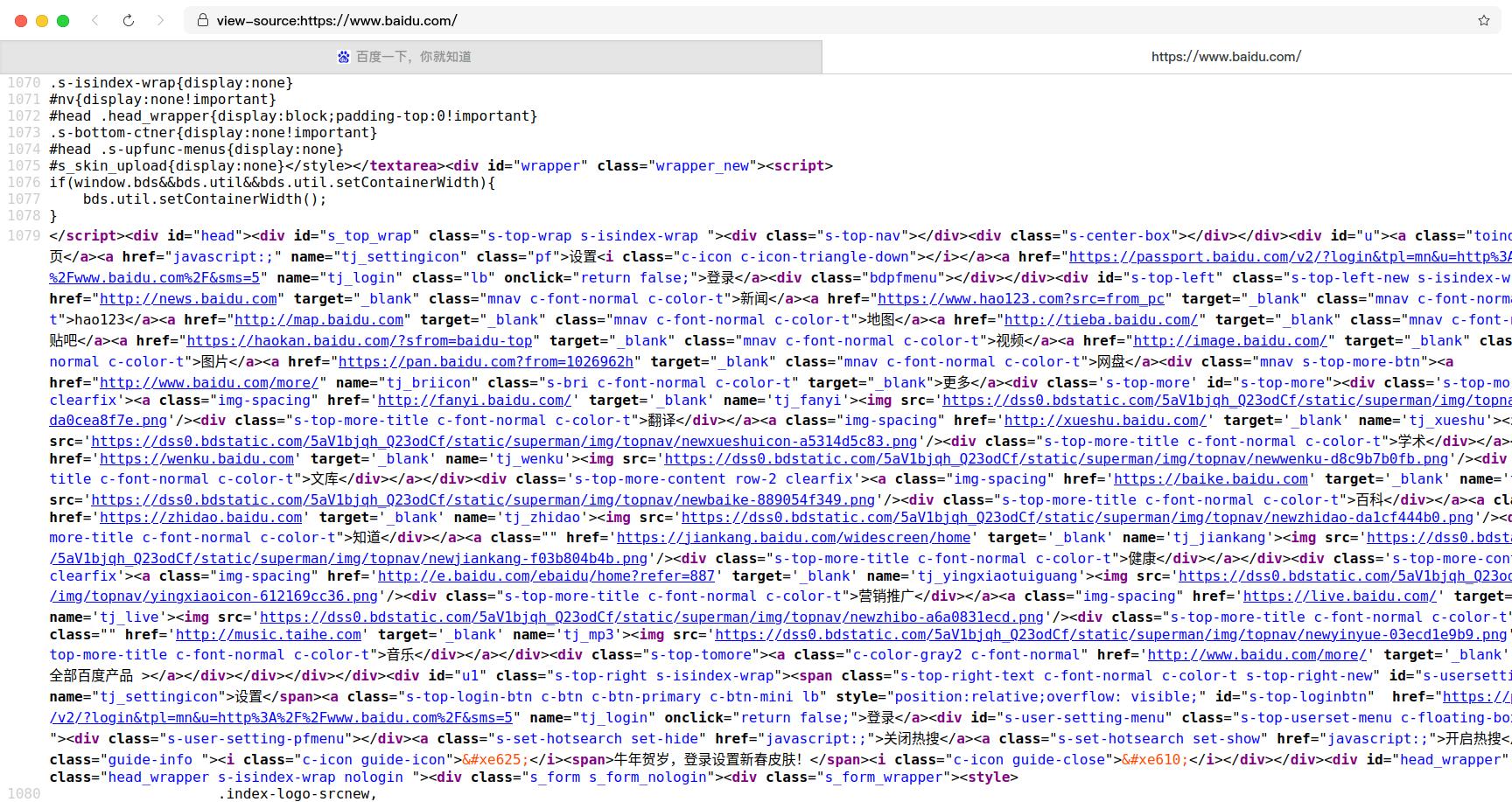Open the http://www.baidu.com/more/ link after 网盘
Screen dimensions: 1512x802
tap(209, 382)
